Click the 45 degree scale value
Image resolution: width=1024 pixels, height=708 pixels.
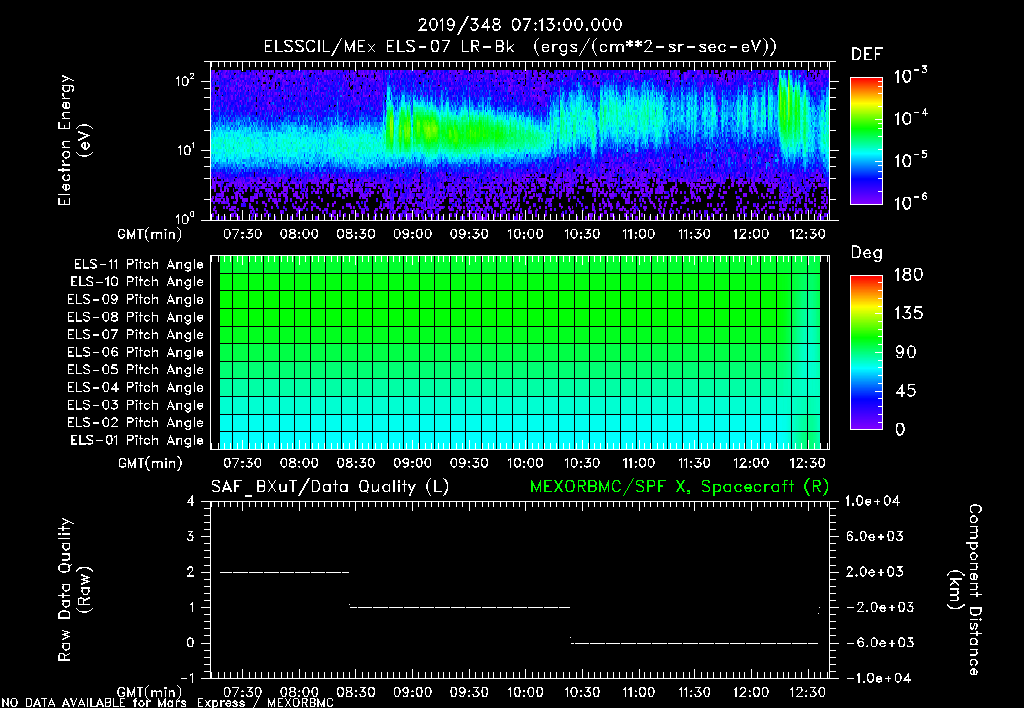coord(906,391)
